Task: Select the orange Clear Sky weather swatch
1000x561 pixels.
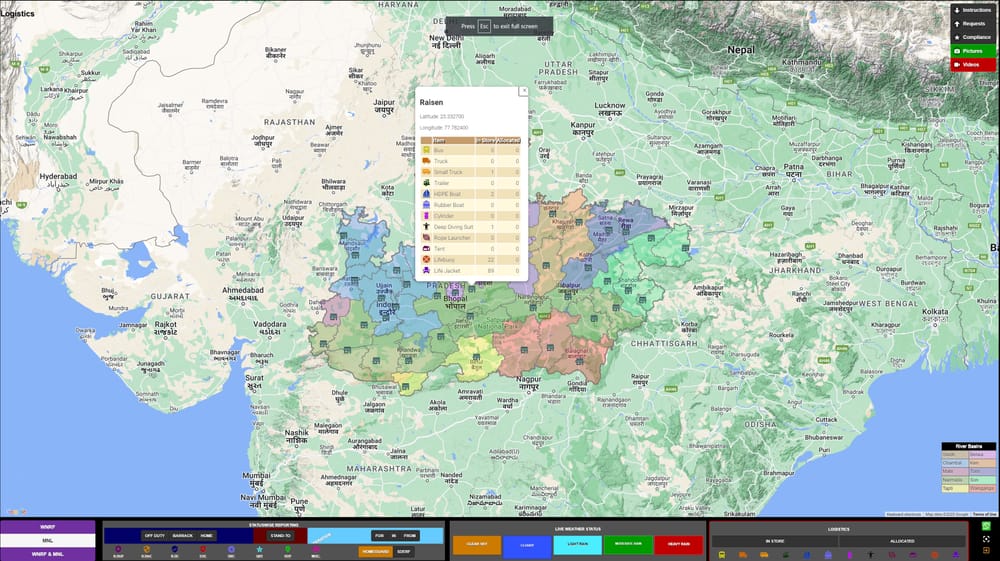Action: point(477,544)
